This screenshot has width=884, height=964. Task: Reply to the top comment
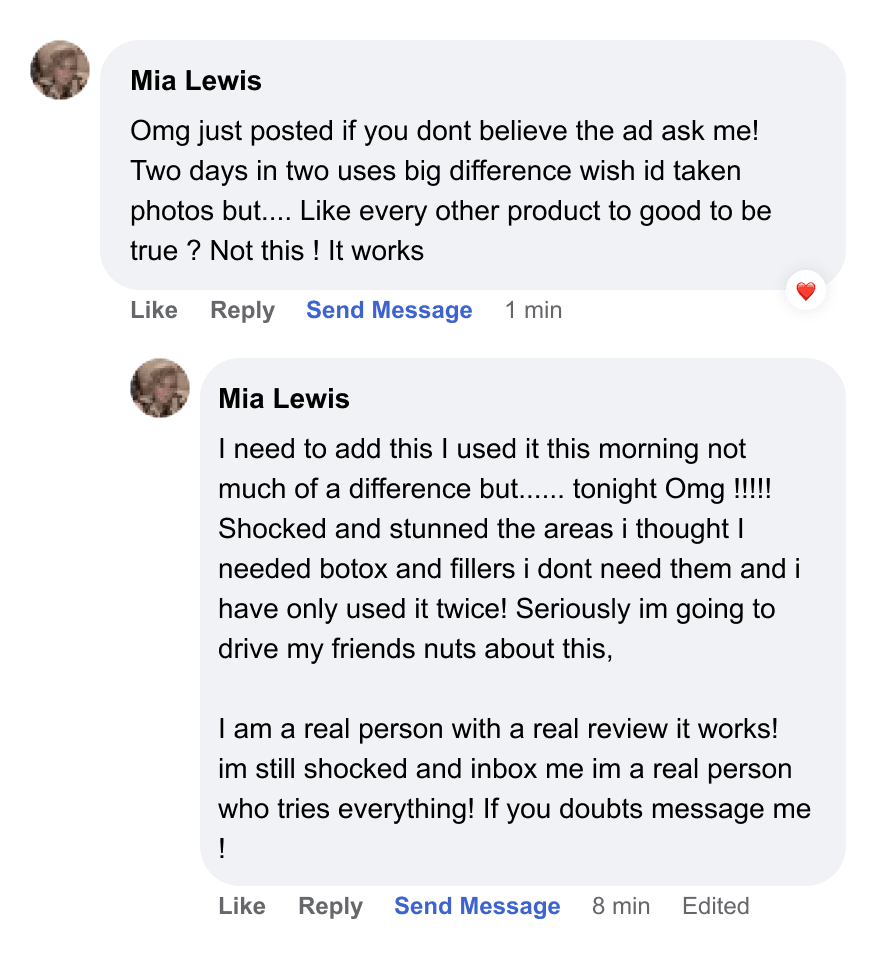(x=242, y=310)
